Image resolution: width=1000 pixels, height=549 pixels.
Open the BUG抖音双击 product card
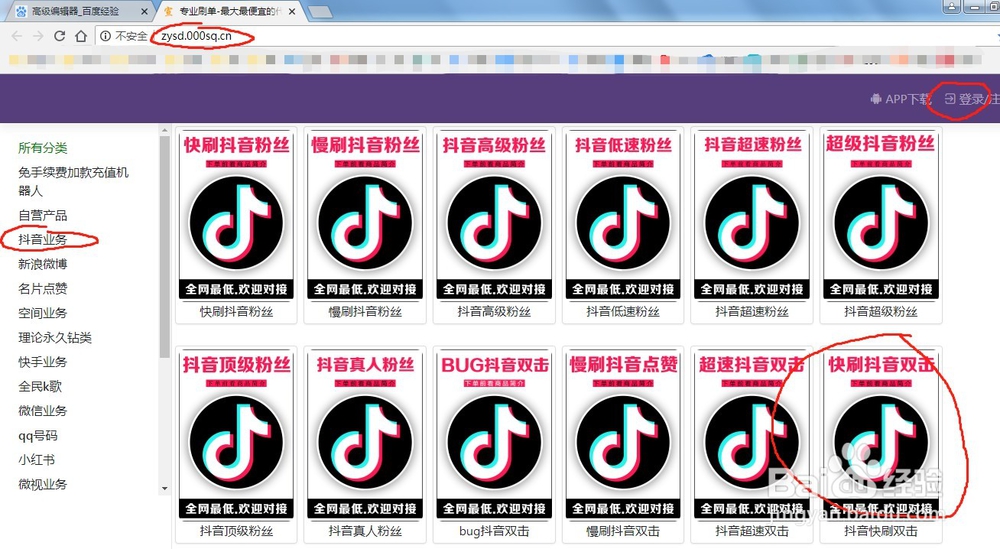point(494,444)
